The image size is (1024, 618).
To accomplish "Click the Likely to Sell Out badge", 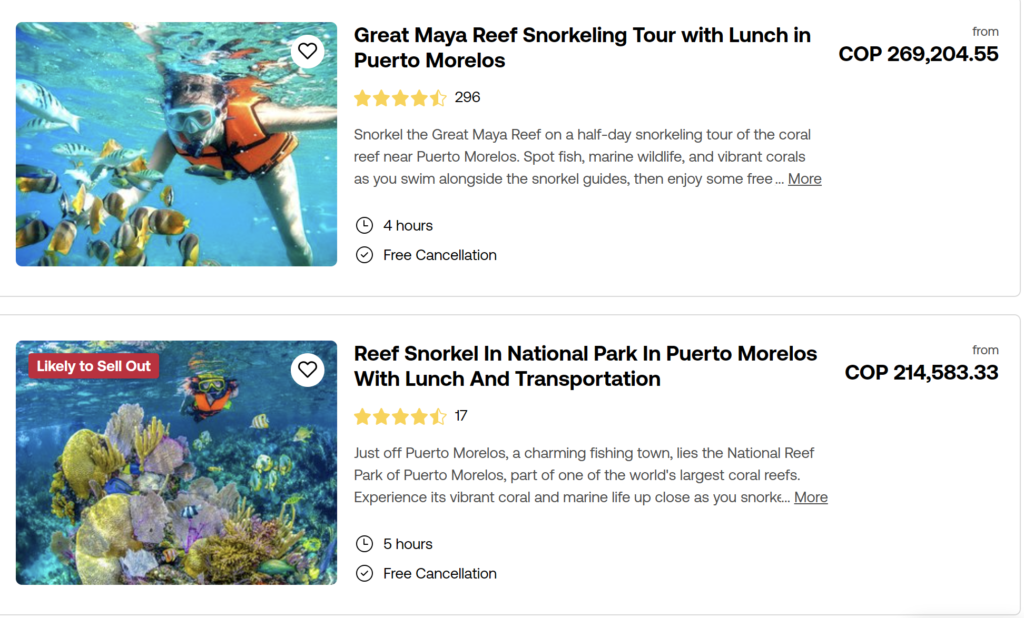I will [93, 366].
